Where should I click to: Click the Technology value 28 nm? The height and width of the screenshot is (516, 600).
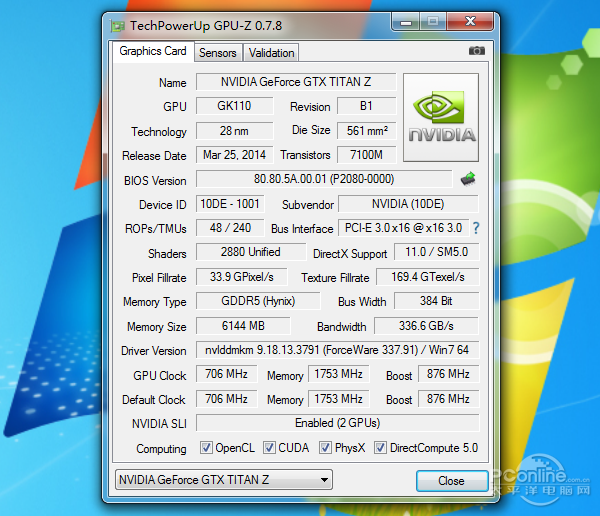pyautogui.click(x=235, y=131)
